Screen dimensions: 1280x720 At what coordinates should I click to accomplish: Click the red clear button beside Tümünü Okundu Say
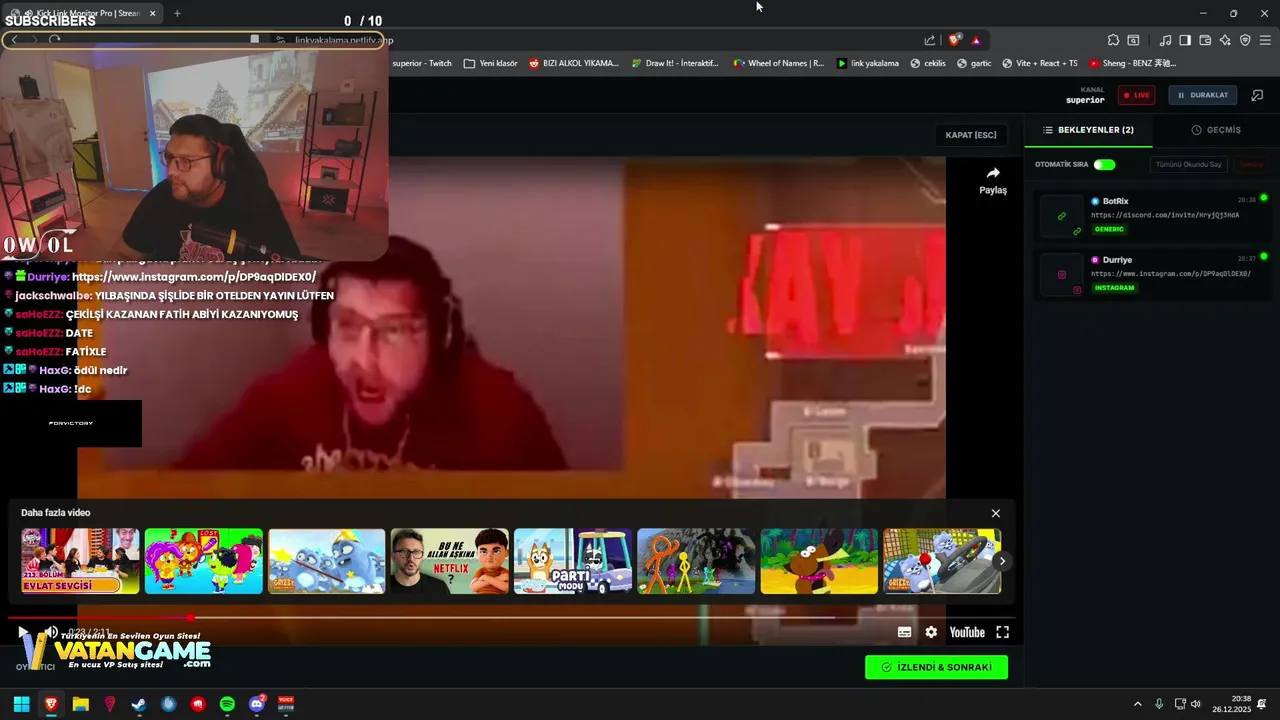pos(1251,164)
